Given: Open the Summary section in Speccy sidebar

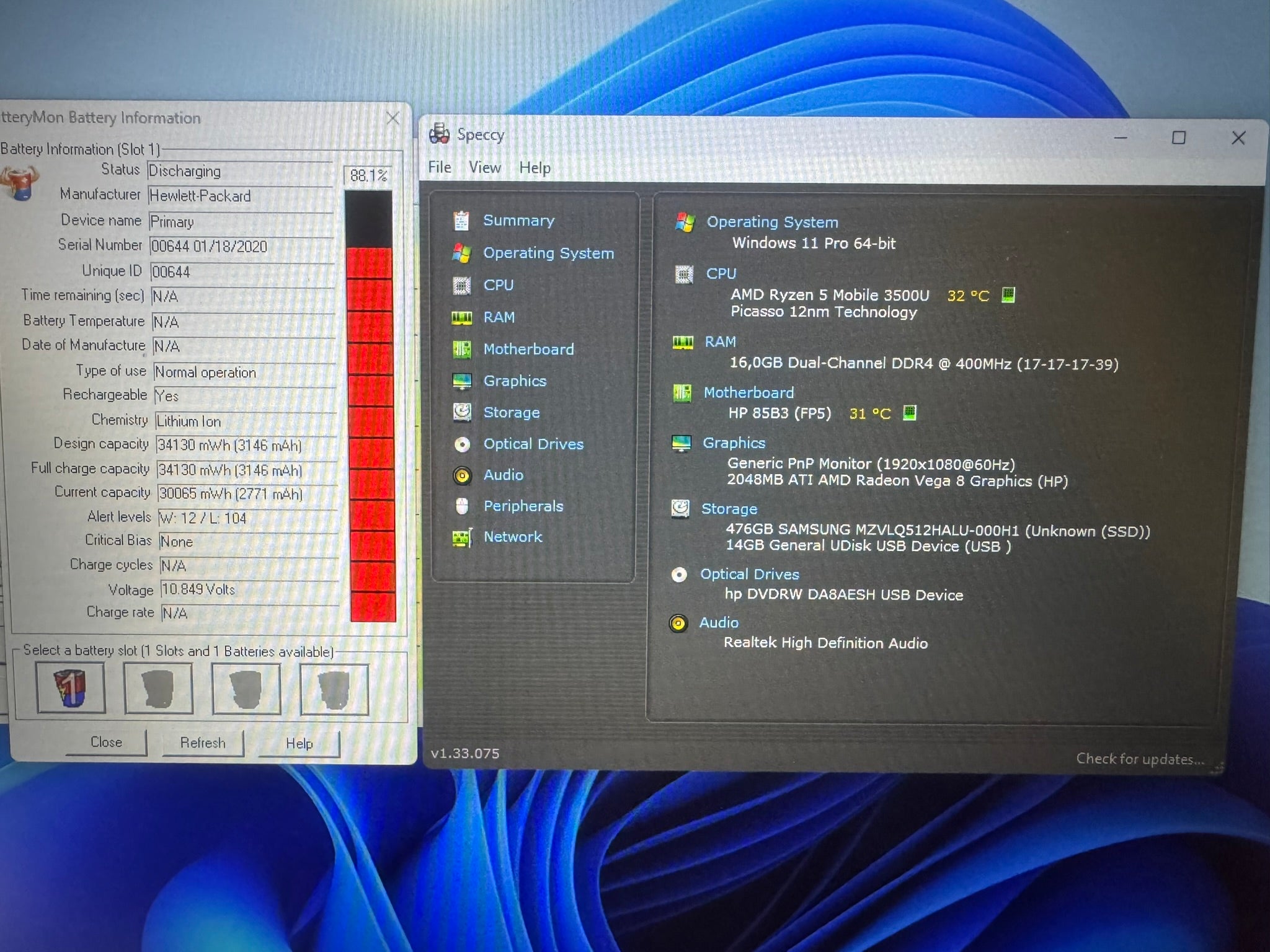Looking at the screenshot, I should pos(518,221).
